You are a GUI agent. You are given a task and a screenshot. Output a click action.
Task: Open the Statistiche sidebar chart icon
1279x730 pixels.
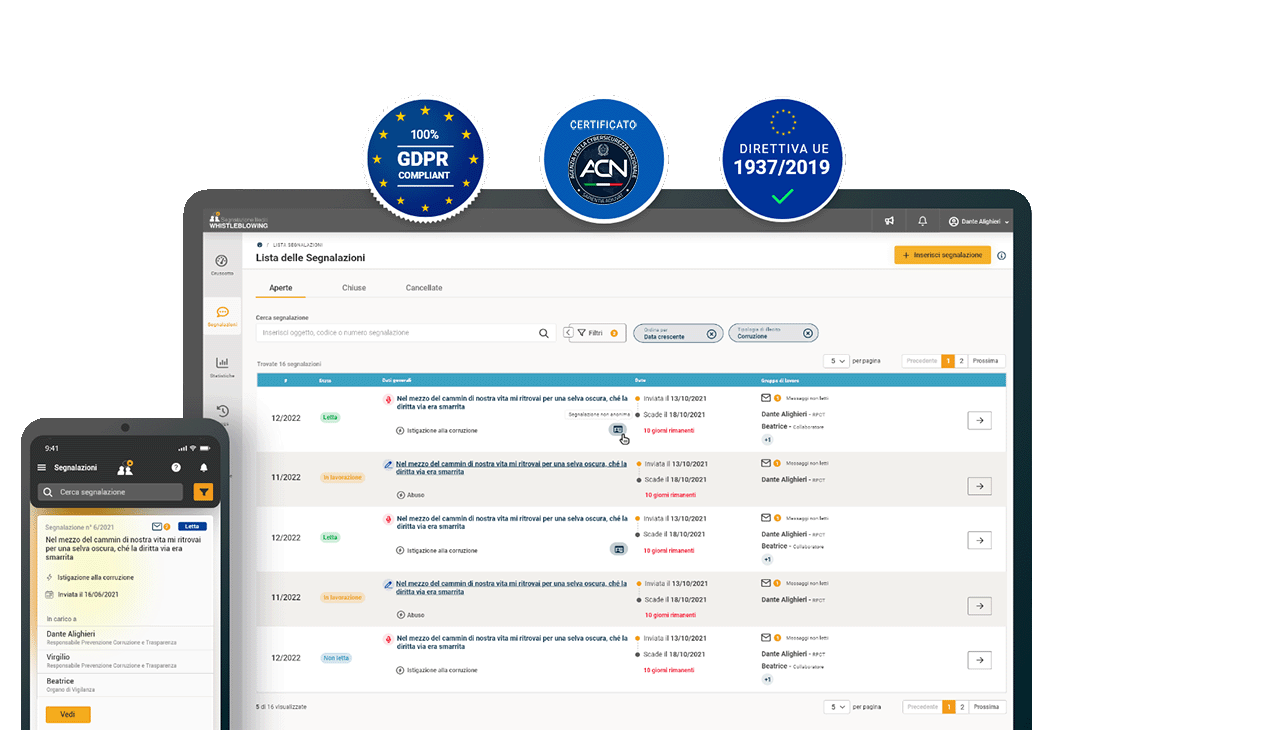pos(222,364)
